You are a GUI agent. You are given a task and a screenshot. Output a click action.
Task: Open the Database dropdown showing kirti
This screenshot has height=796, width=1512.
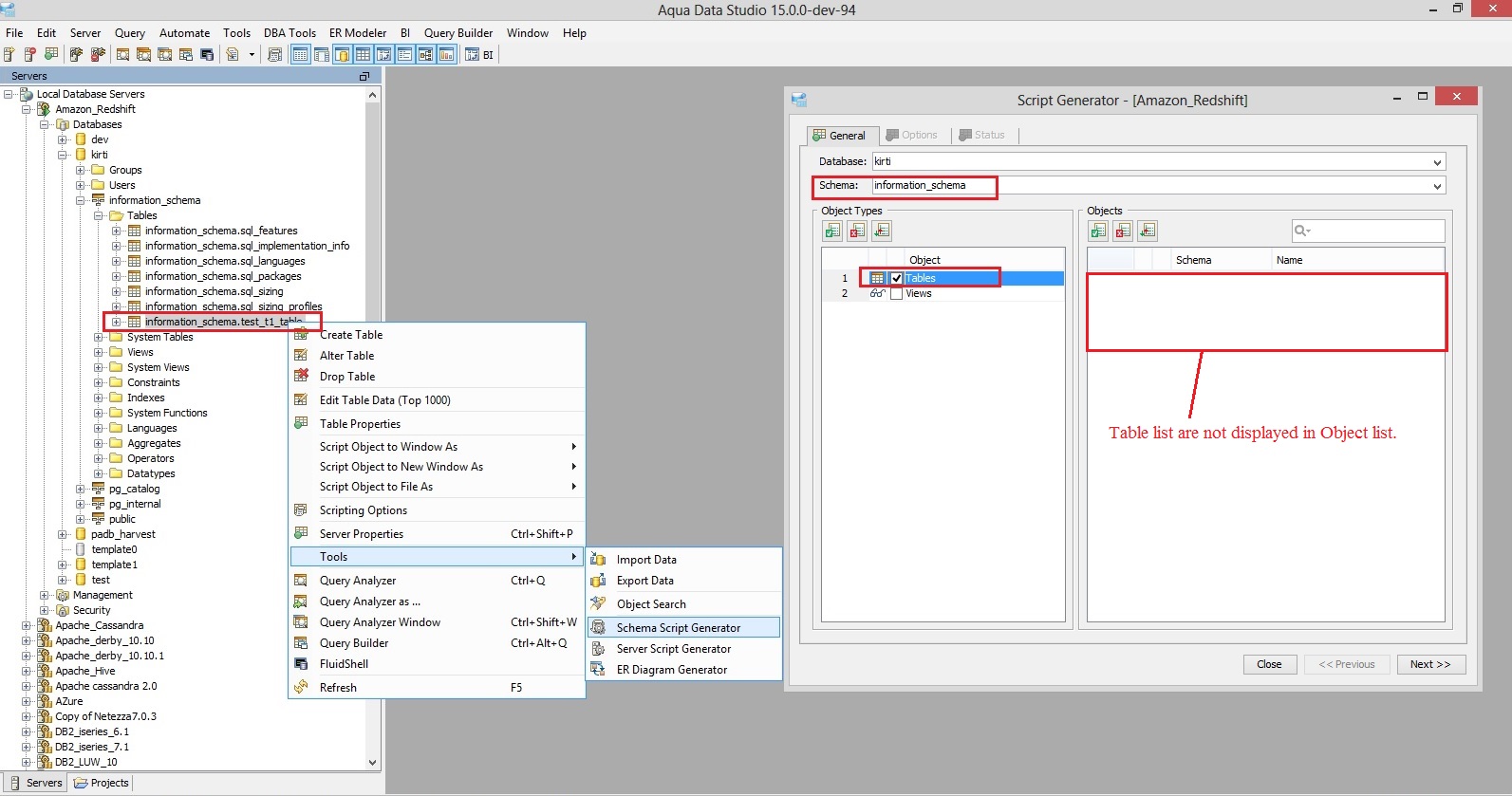tap(1437, 162)
